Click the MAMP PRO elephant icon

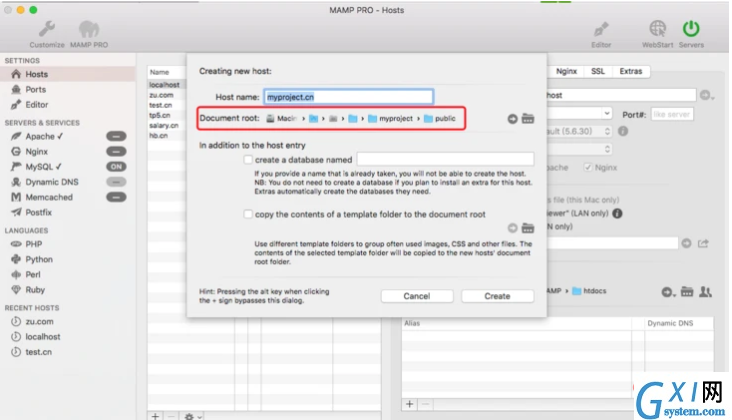tap(89, 35)
